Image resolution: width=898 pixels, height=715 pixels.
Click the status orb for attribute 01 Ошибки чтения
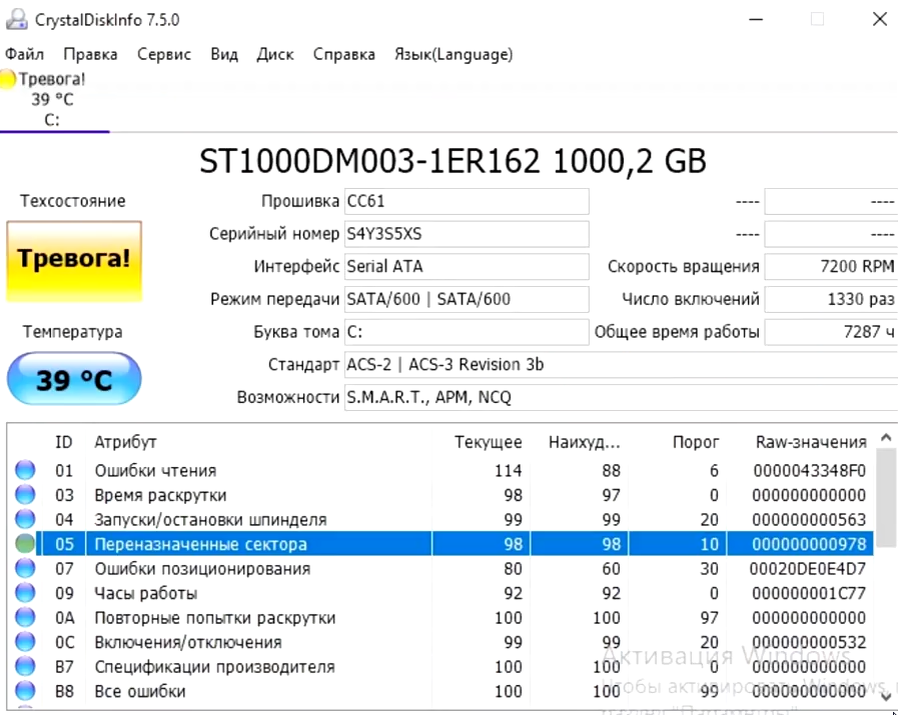(25, 470)
